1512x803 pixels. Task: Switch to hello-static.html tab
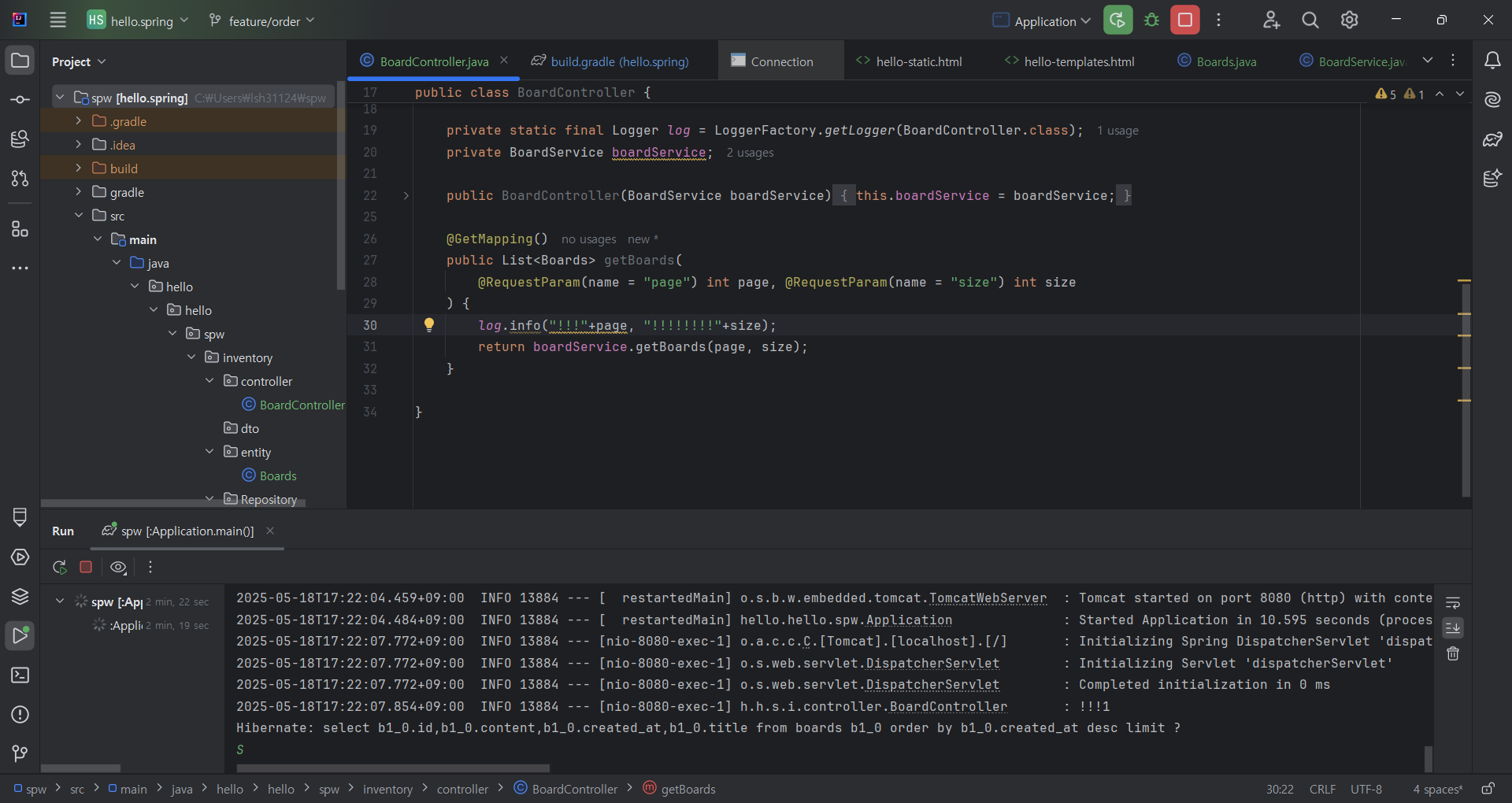910,61
